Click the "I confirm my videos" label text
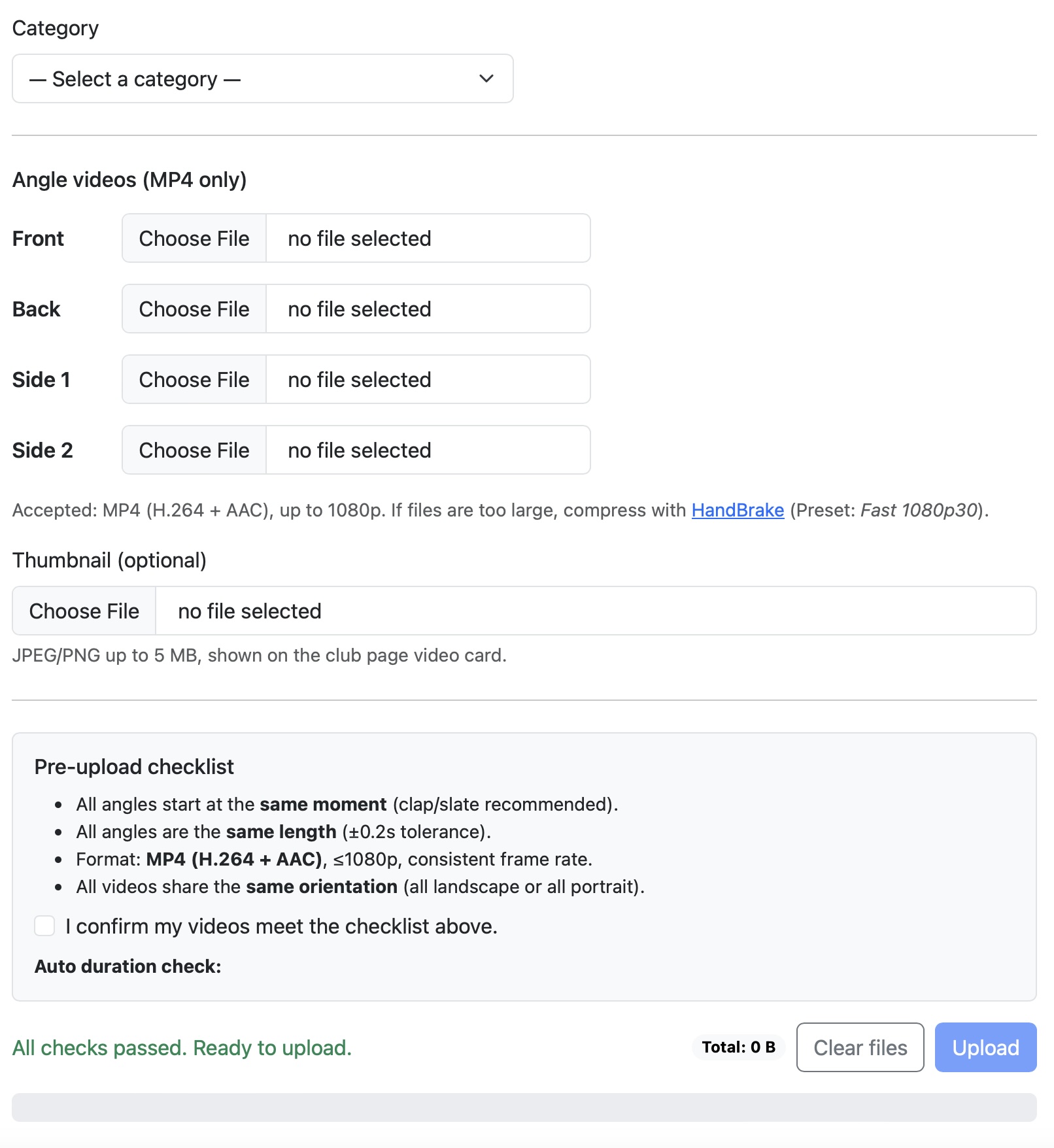 [x=281, y=926]
